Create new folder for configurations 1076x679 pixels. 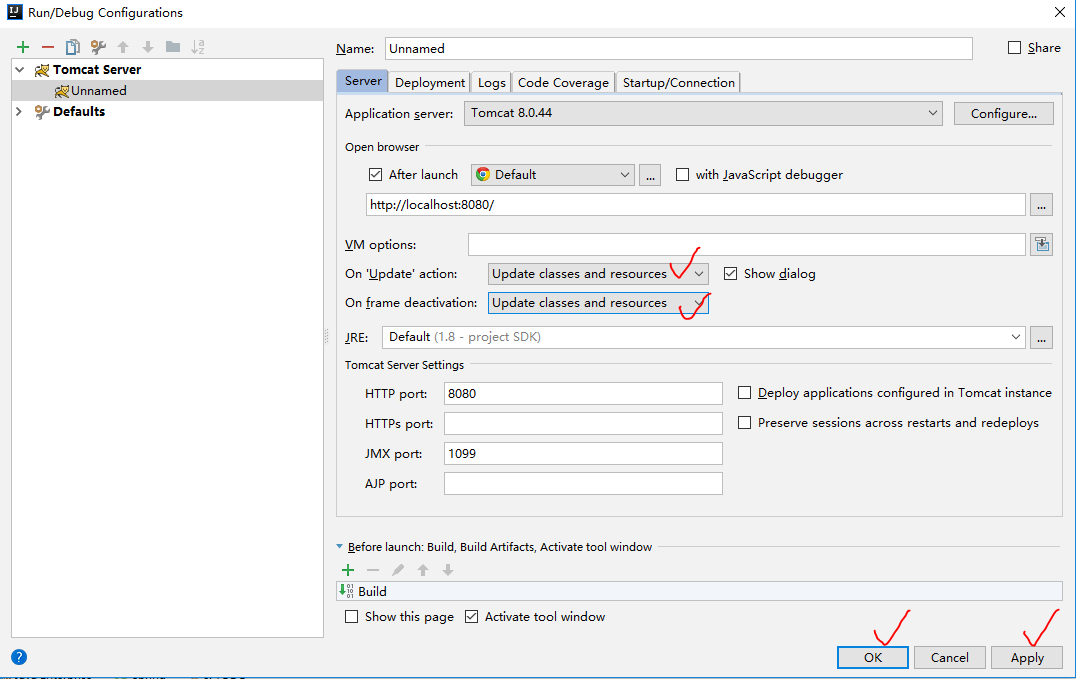[173, 47]
